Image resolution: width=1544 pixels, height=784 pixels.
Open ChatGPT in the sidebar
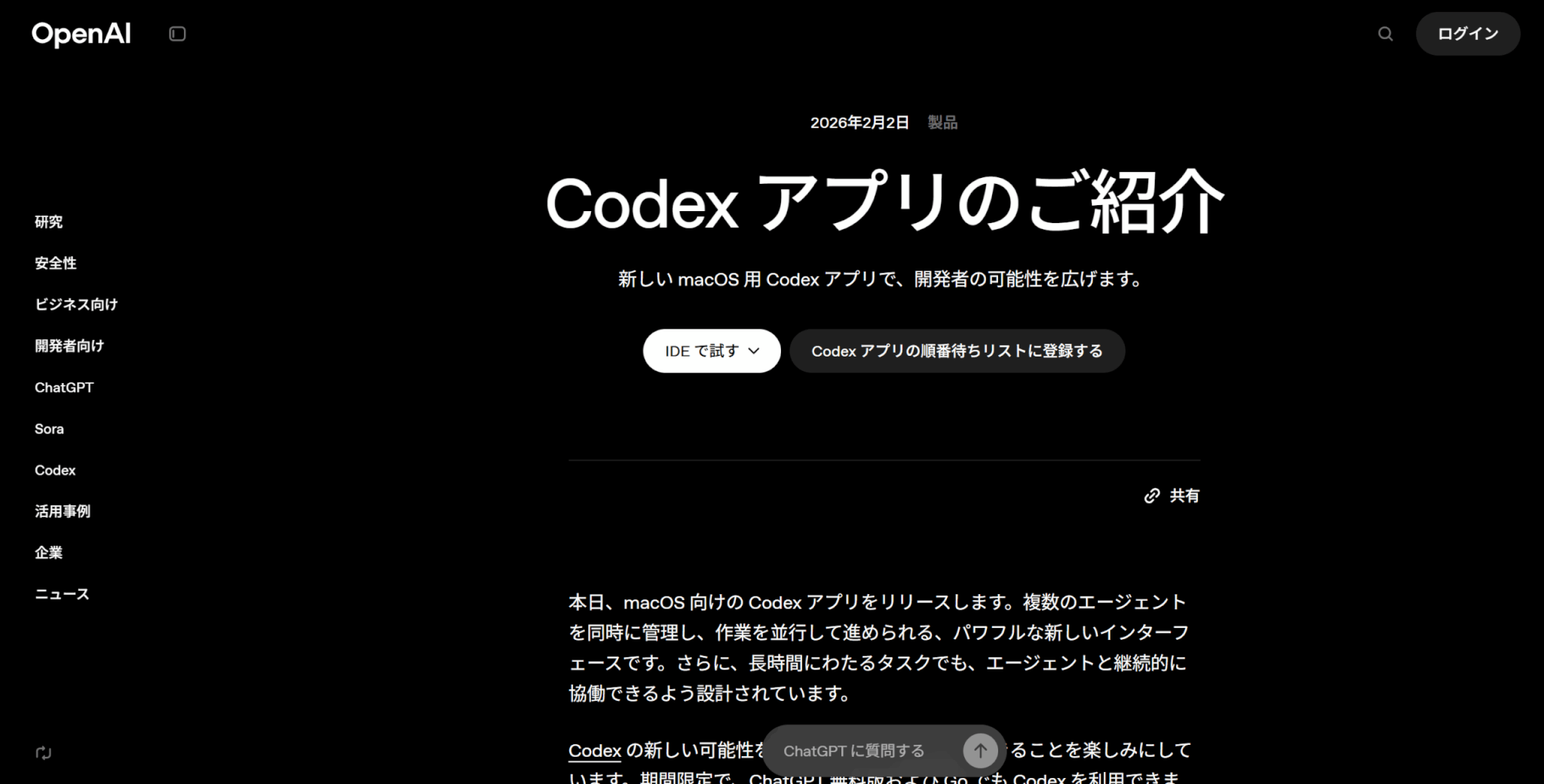click(x=64, y=387)
